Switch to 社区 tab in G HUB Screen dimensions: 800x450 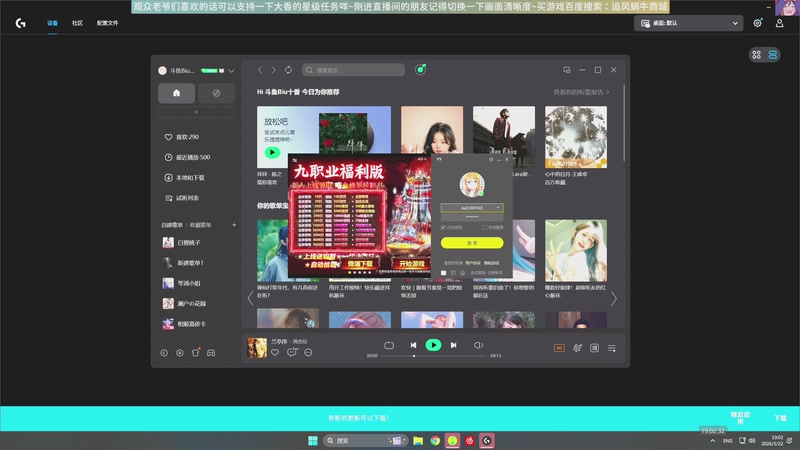[78, 23]
